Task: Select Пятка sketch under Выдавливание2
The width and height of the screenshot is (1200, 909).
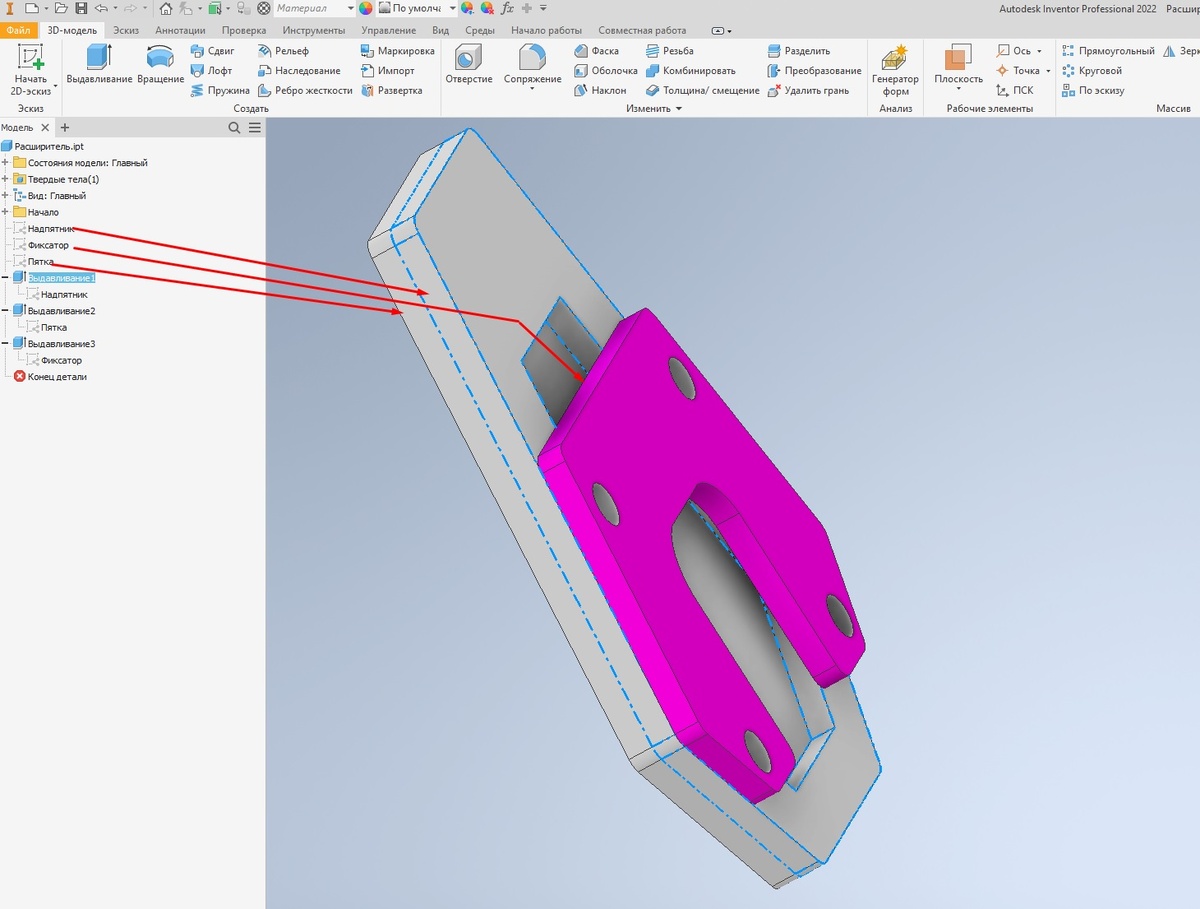Action: point(46,327)
